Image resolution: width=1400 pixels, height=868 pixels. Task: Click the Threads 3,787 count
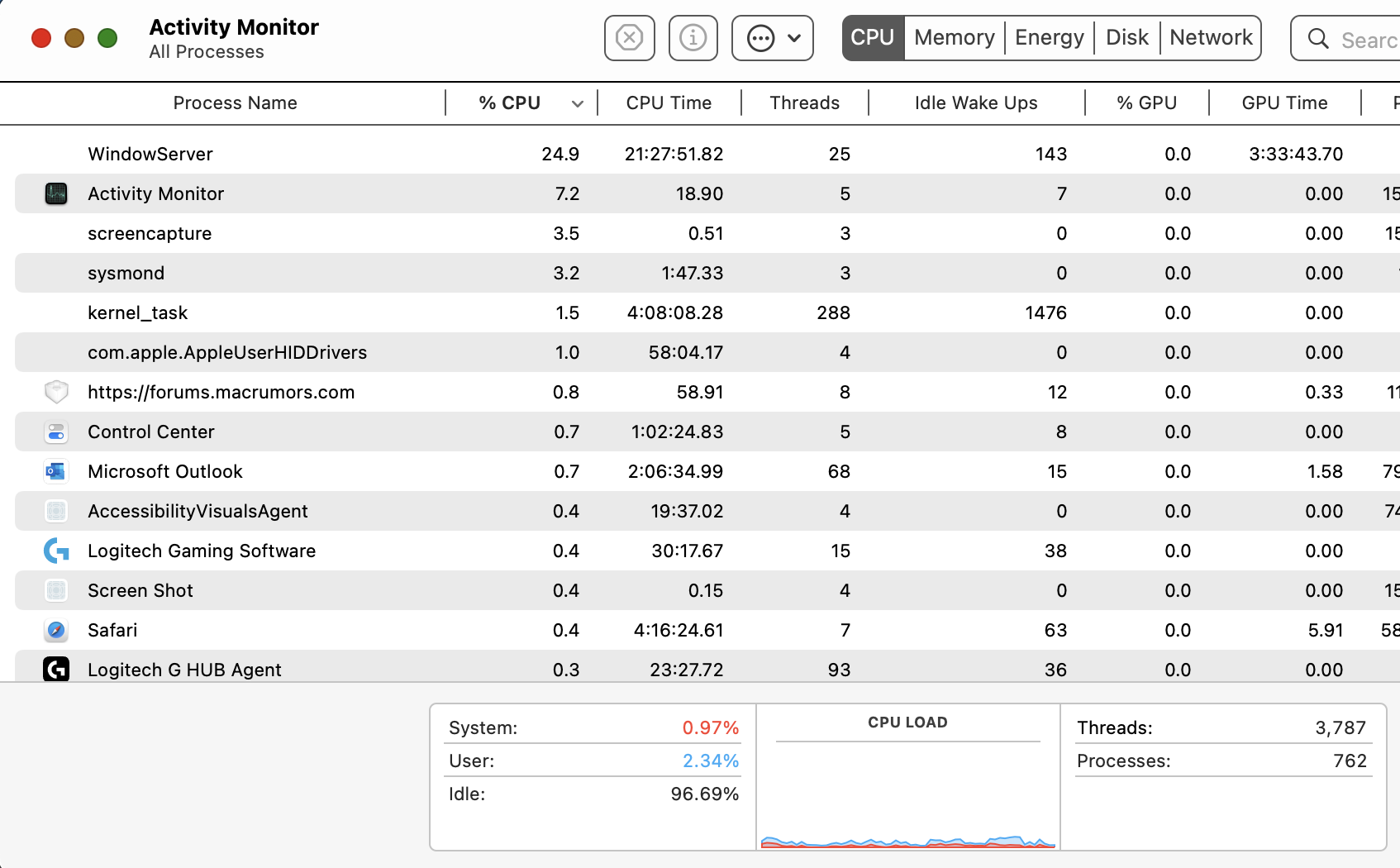click(x=1340, y=727)
